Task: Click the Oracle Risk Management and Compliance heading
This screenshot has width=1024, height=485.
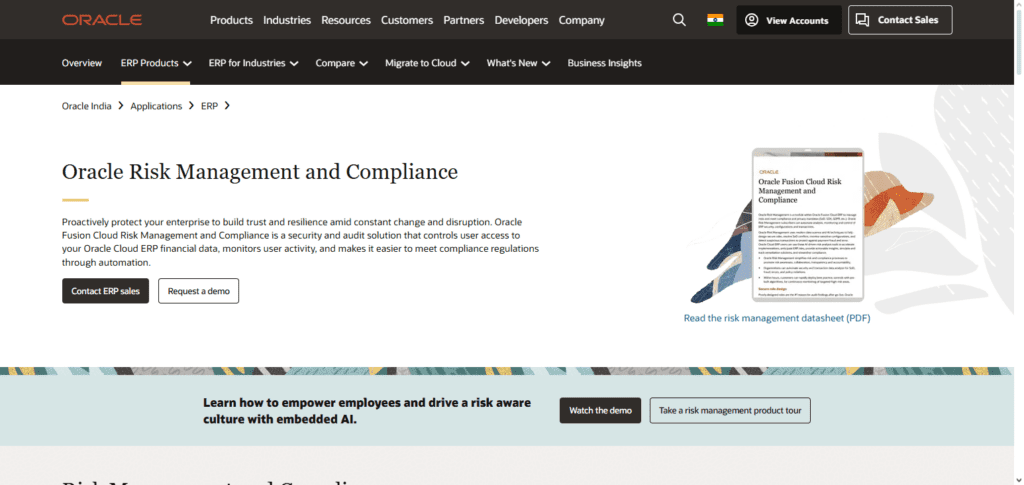Action: coord(260,172)
